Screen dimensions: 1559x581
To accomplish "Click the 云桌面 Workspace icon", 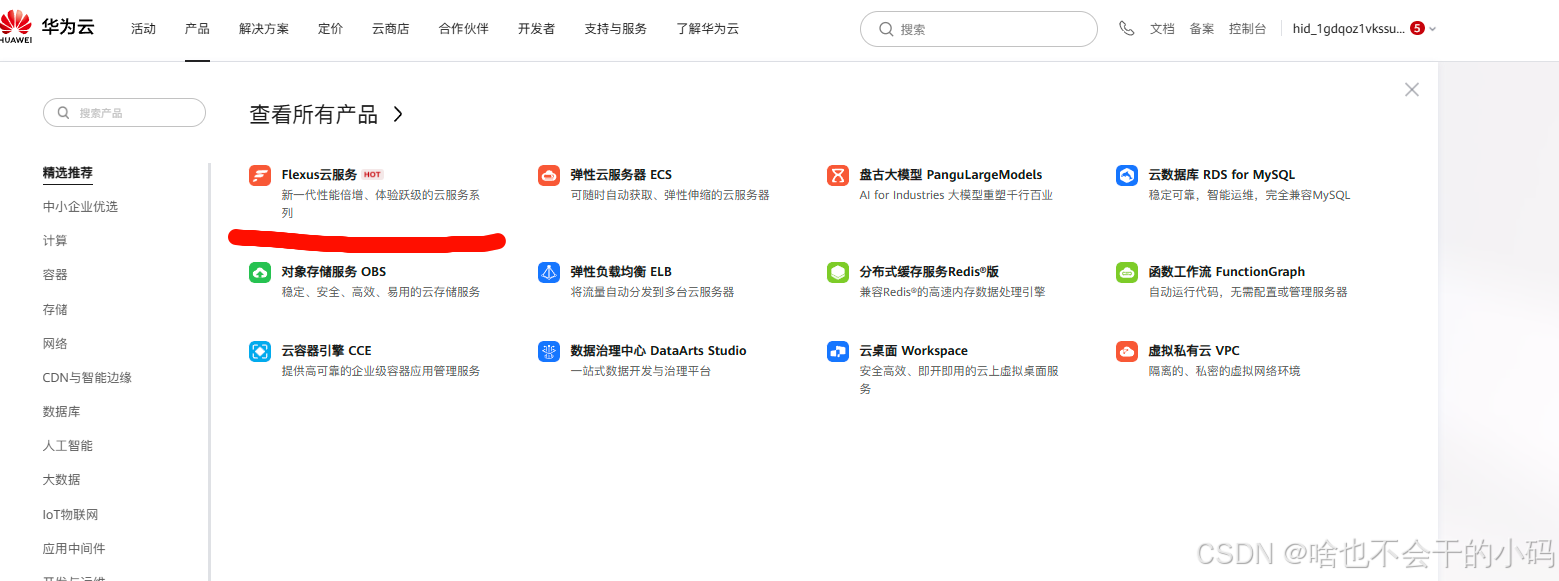I will point(838,351).
